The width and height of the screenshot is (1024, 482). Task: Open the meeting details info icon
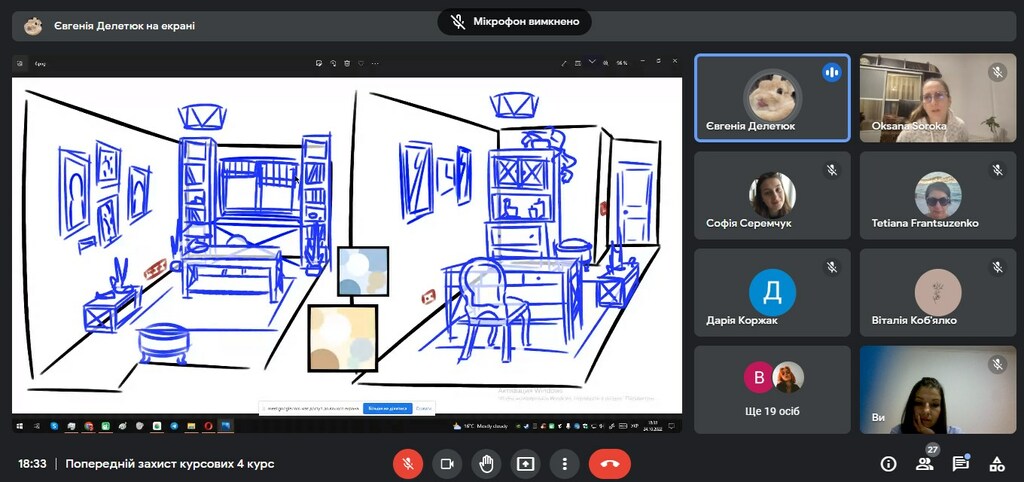pos(888,464)
